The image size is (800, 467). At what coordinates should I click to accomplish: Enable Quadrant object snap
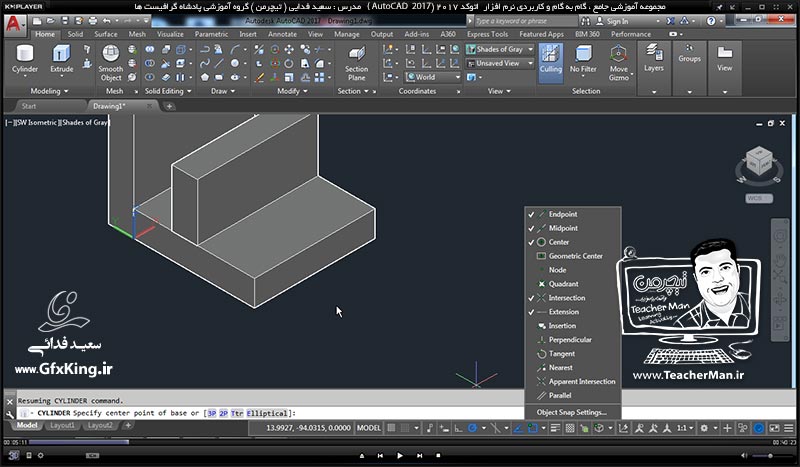[572, 284]
